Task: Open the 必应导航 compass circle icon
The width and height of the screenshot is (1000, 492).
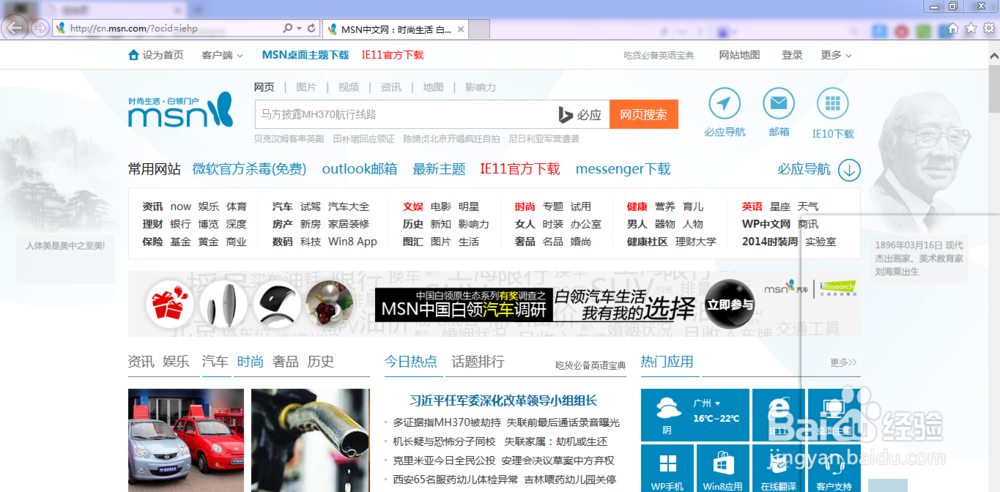Action: tap(724, 103)
